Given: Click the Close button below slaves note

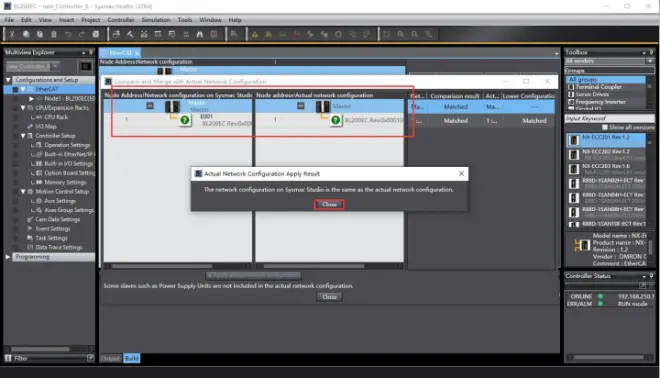Looking at the screenshot, I should coord(329,297).
